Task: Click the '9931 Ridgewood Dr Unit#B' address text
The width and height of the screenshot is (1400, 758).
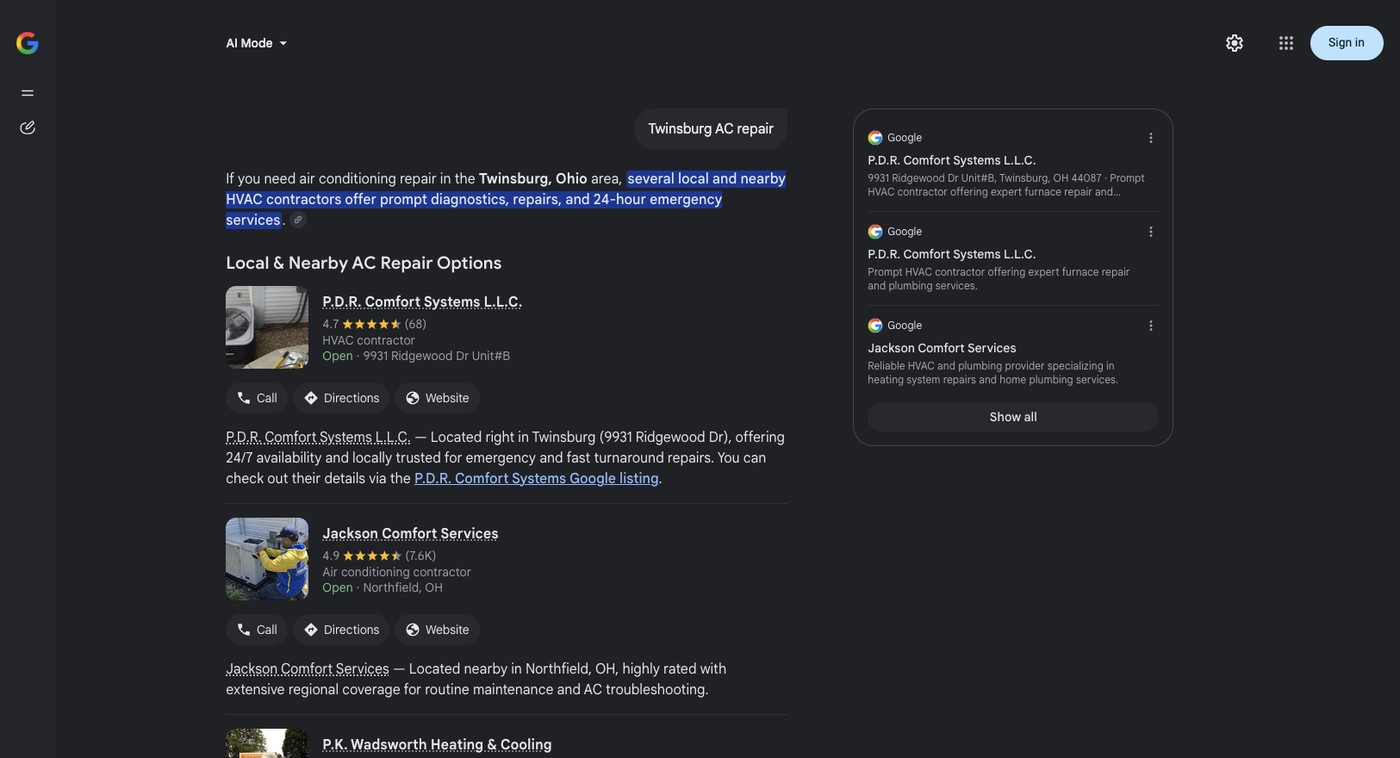Action: [x=436, y=356]
